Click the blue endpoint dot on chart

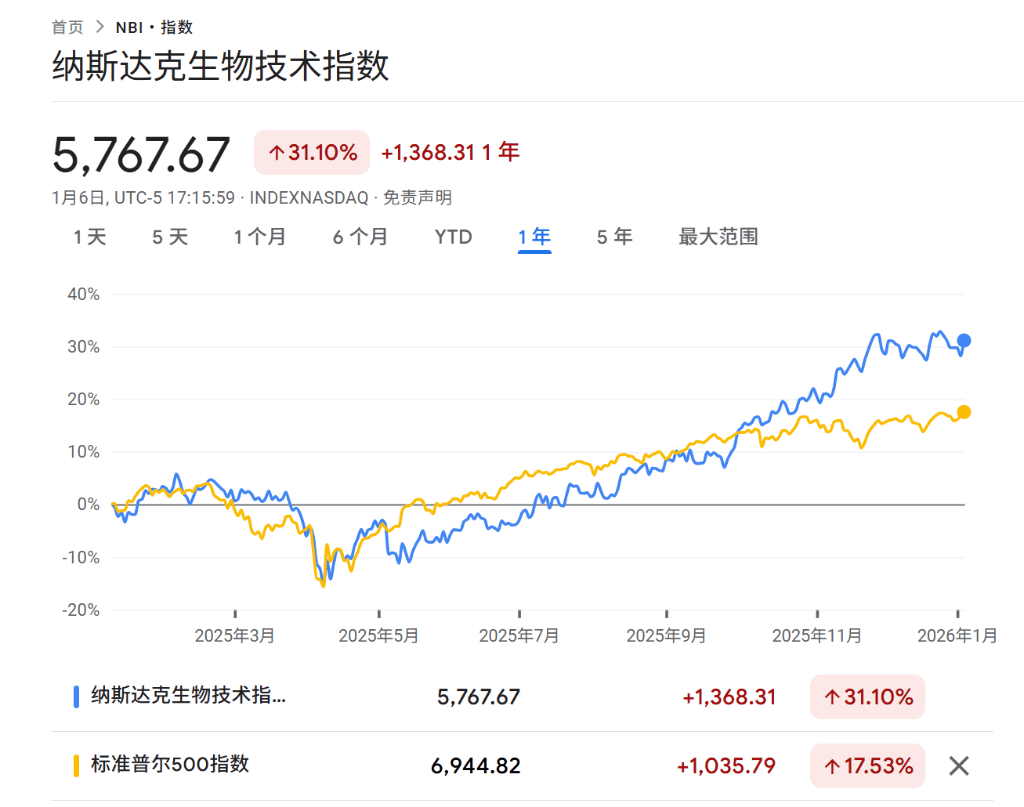pyautogui.click(x=964, y=341)
